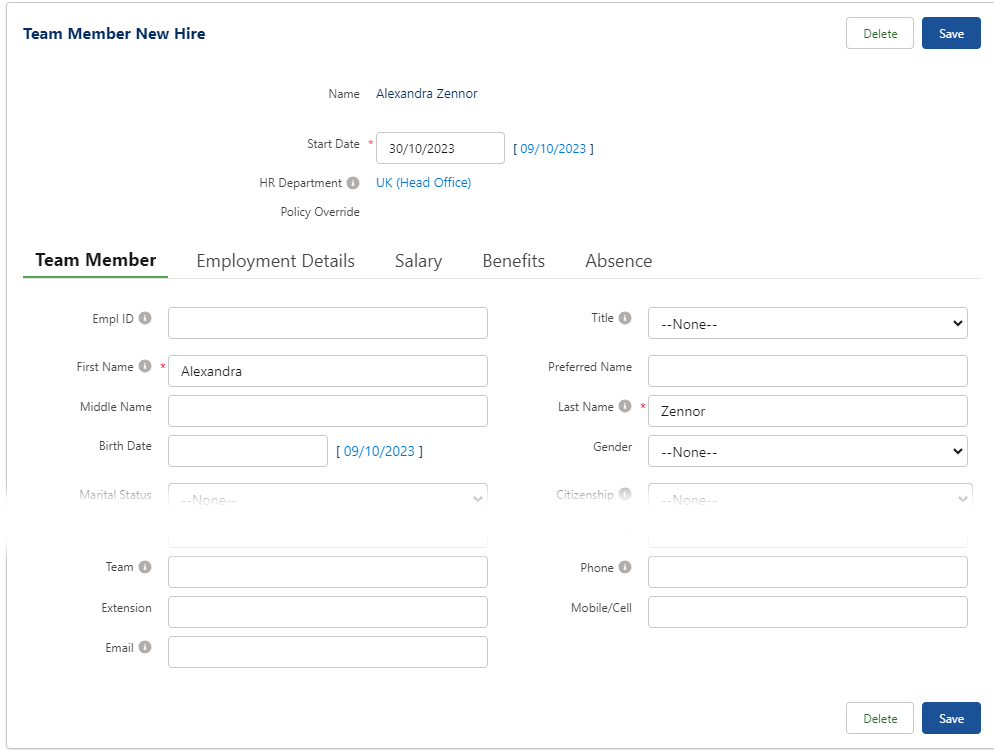This screenshot has height=750, width=994.
Task: Click into the Start Date field
Action: [440, 148]
